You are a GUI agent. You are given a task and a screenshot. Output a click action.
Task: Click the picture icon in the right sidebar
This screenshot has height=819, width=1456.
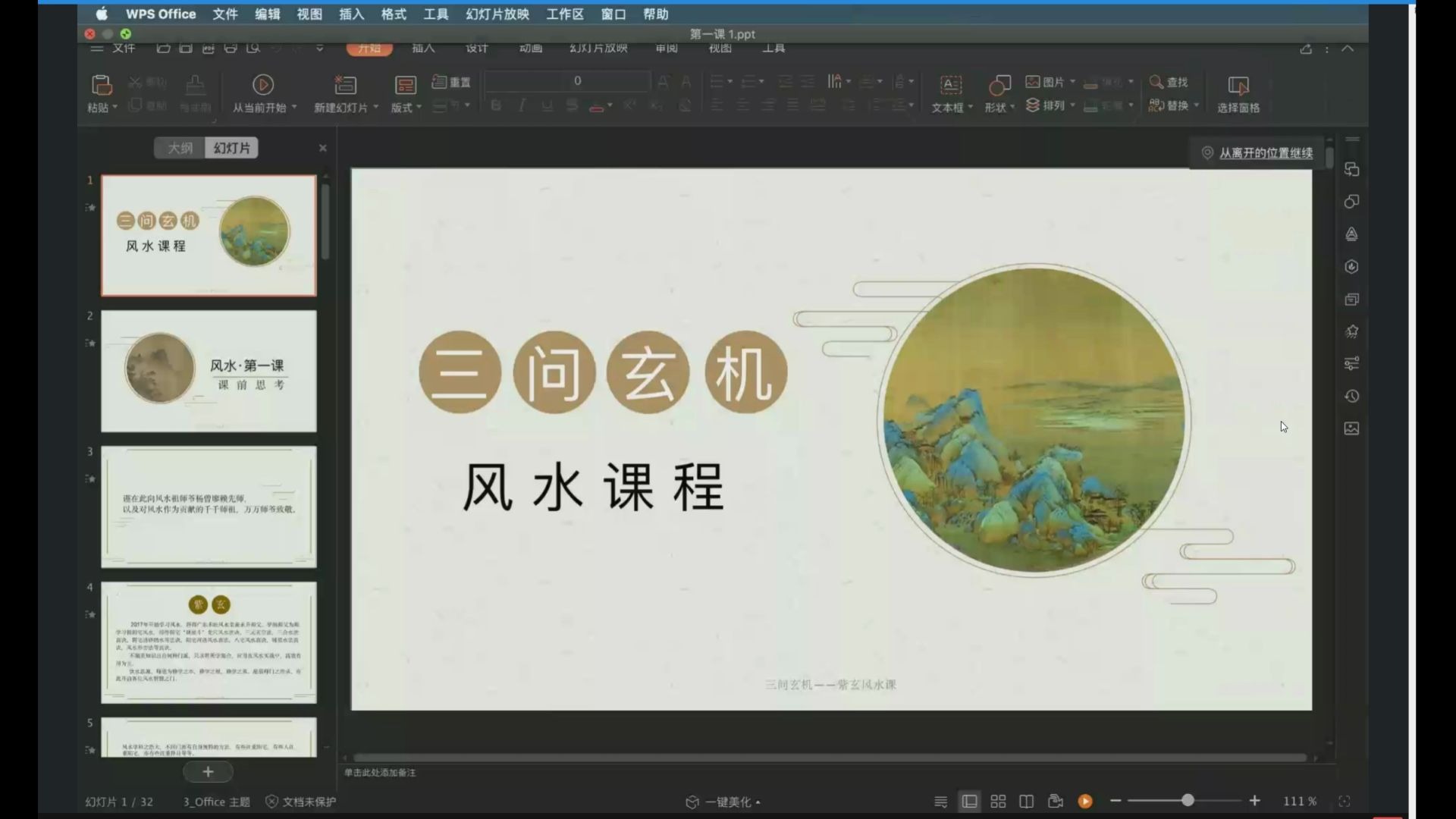pos(1351,428)
